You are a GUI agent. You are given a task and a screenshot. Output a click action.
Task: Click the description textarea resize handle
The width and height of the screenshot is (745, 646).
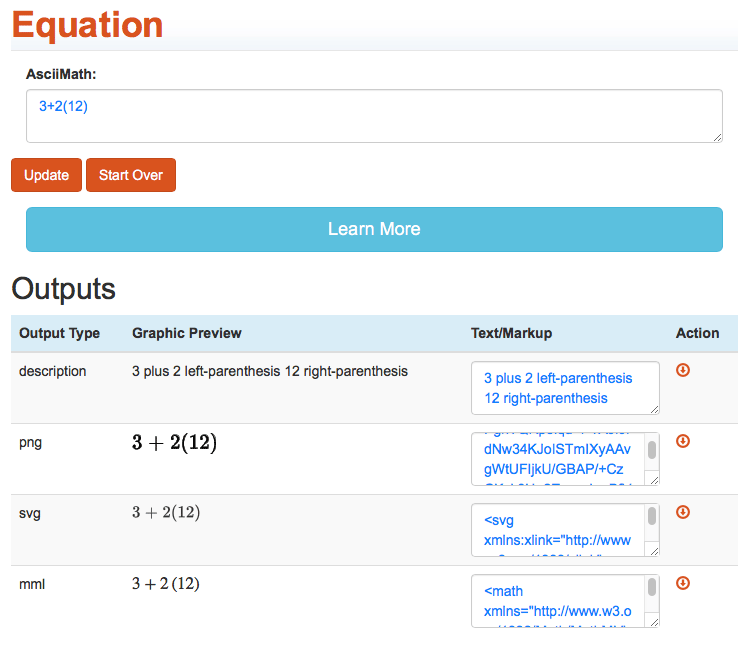click(x=654, y=408)
